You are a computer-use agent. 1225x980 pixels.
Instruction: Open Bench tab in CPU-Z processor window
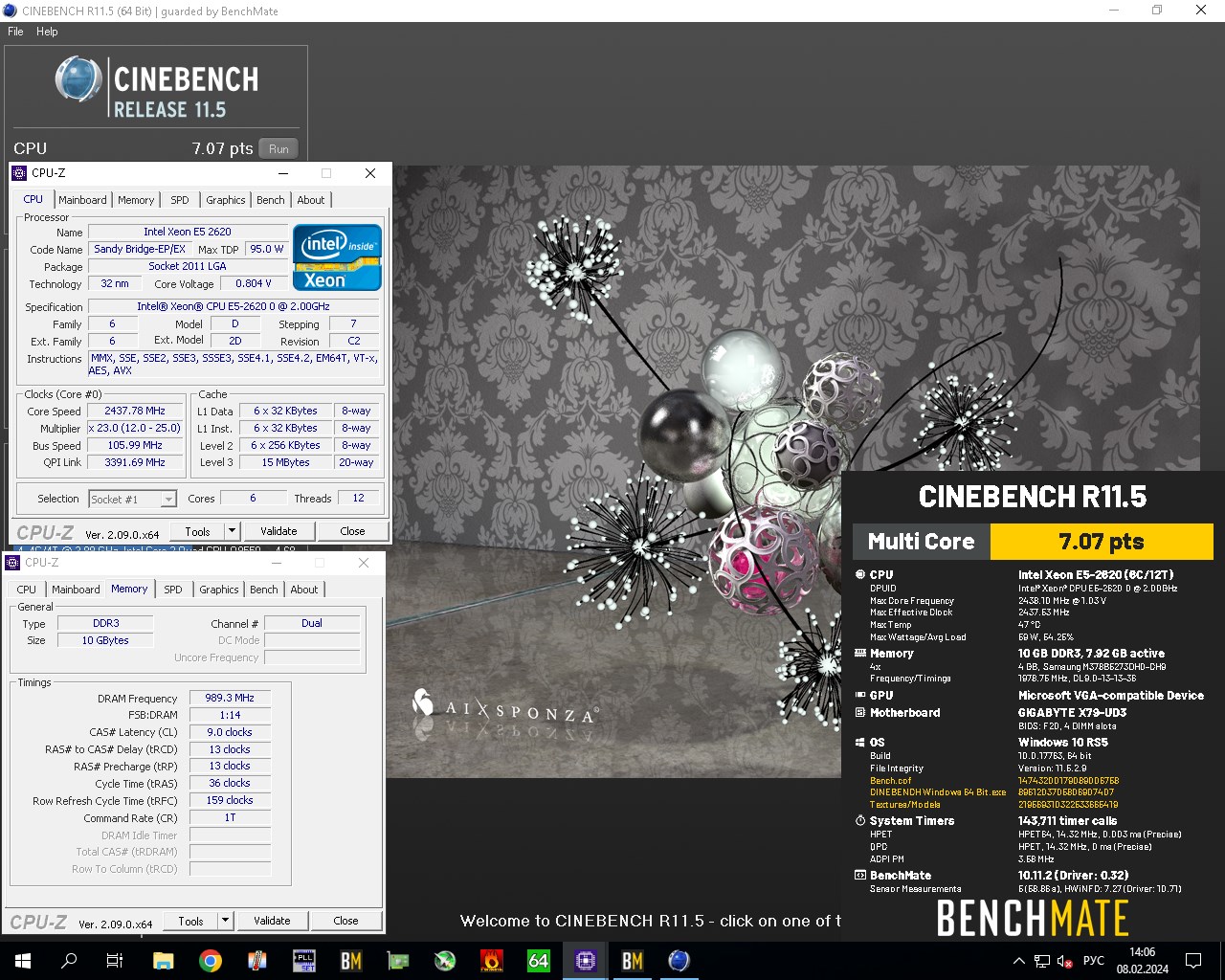(x=271, y=200)
